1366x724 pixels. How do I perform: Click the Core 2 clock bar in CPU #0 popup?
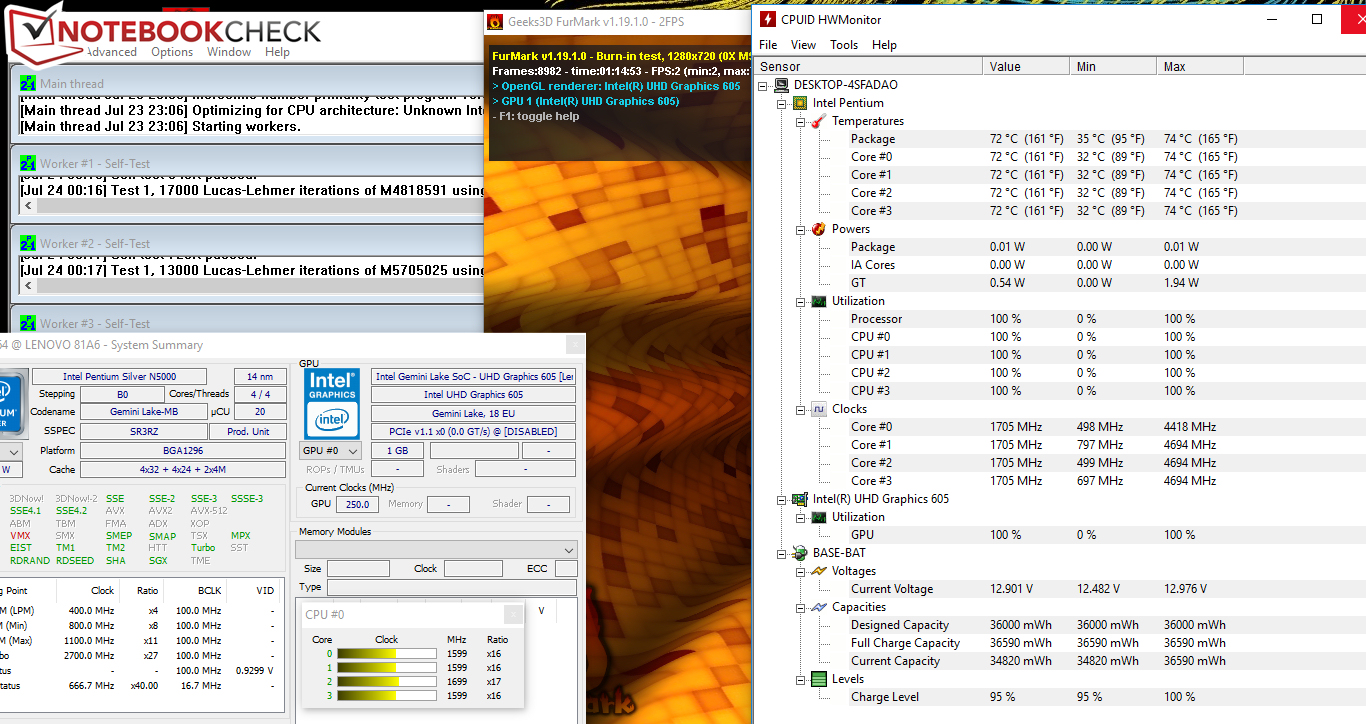pyautogui.click(x=387, y=682)
